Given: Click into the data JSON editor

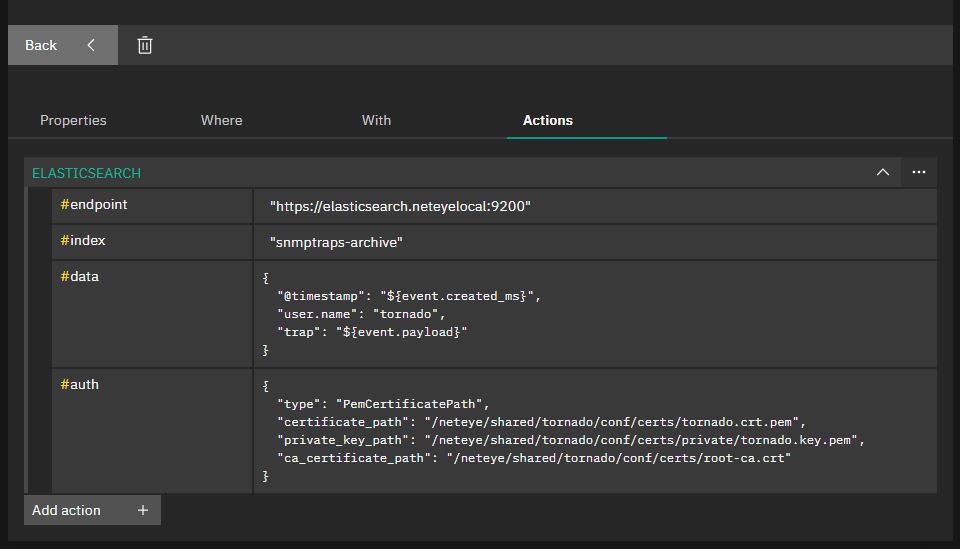Looking at the screenshot, I should coord(595,314).
